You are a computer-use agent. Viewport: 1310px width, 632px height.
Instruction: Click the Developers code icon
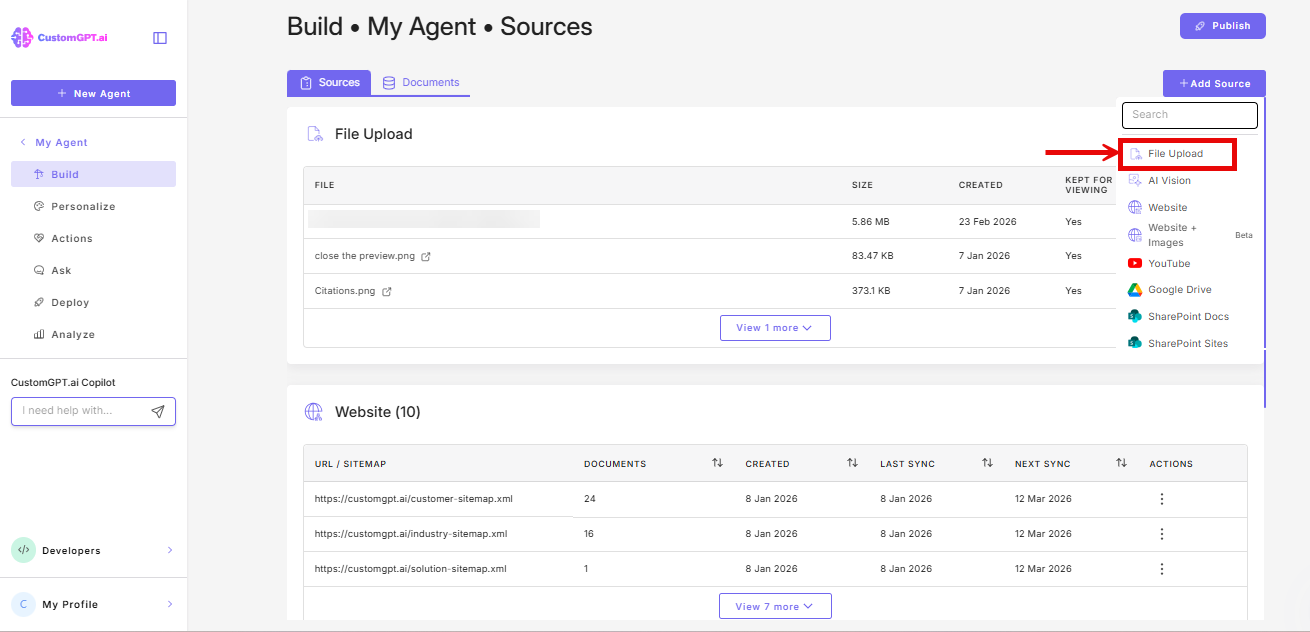tap(24, 550)
